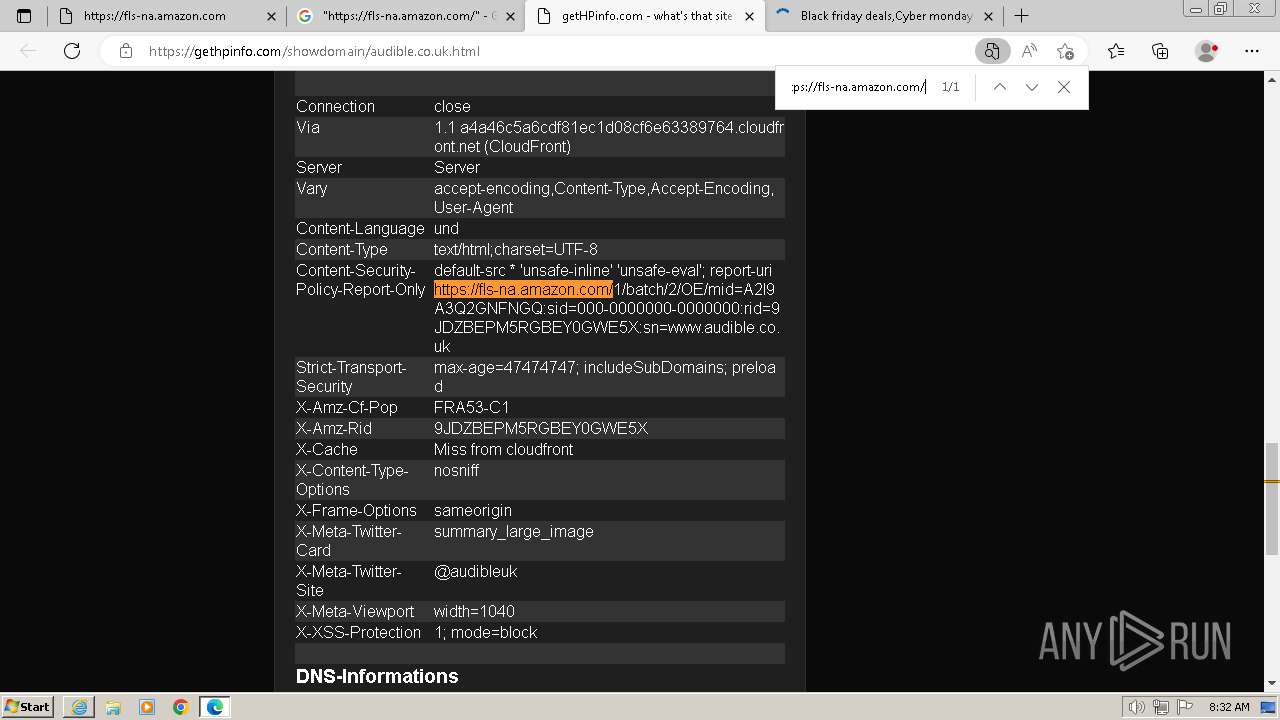Image resolution: width=1280 pixels, height=720 pixels.
Task: Click the sameorigin value
Action: [473, 510]
